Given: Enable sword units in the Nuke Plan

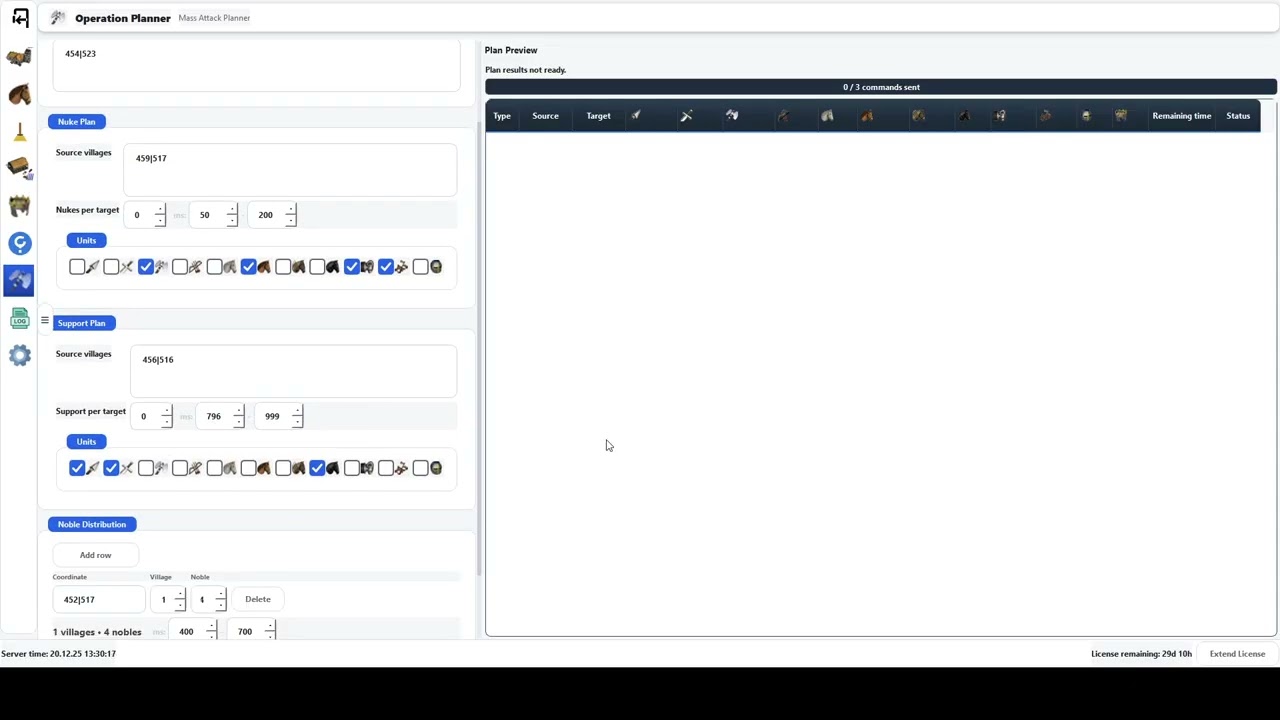Looking at the screenshot, I should coord(111,266).
